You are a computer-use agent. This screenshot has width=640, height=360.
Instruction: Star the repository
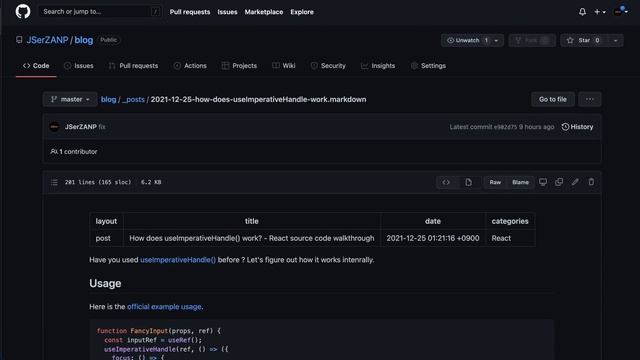[x=584, y=40]
